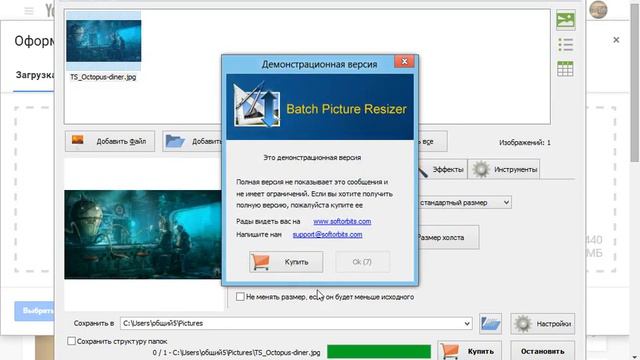
Task: Click the large preview of the octopus diner image
Action: point(143,235)
